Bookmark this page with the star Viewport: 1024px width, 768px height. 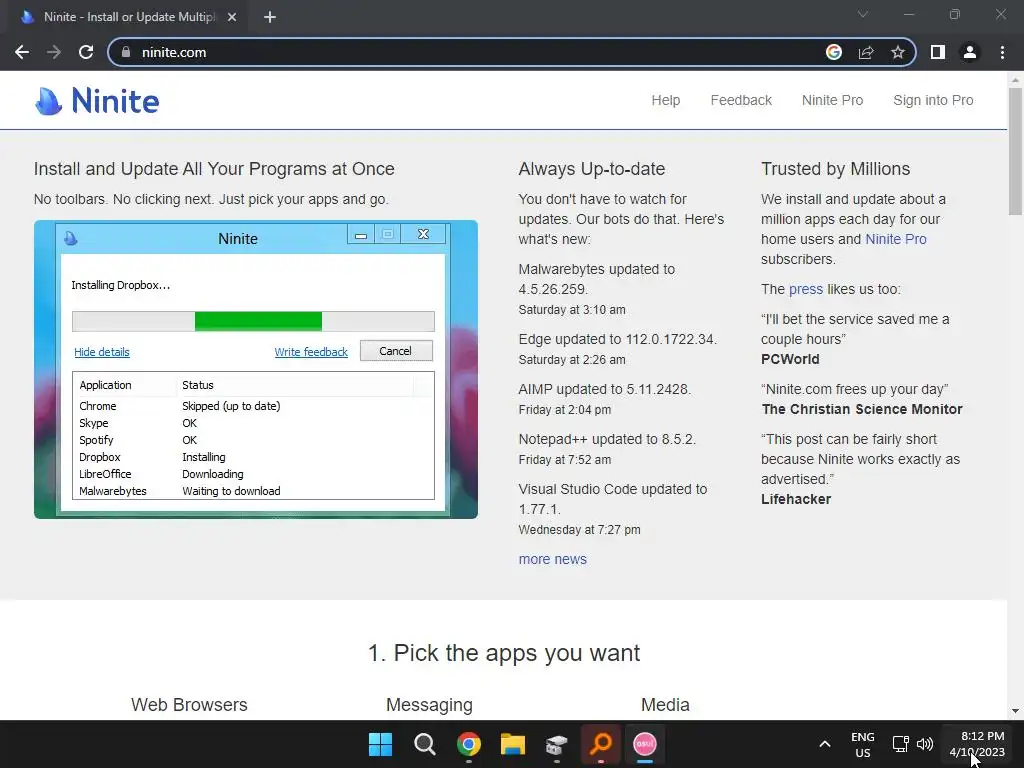(x=898, y=52)
